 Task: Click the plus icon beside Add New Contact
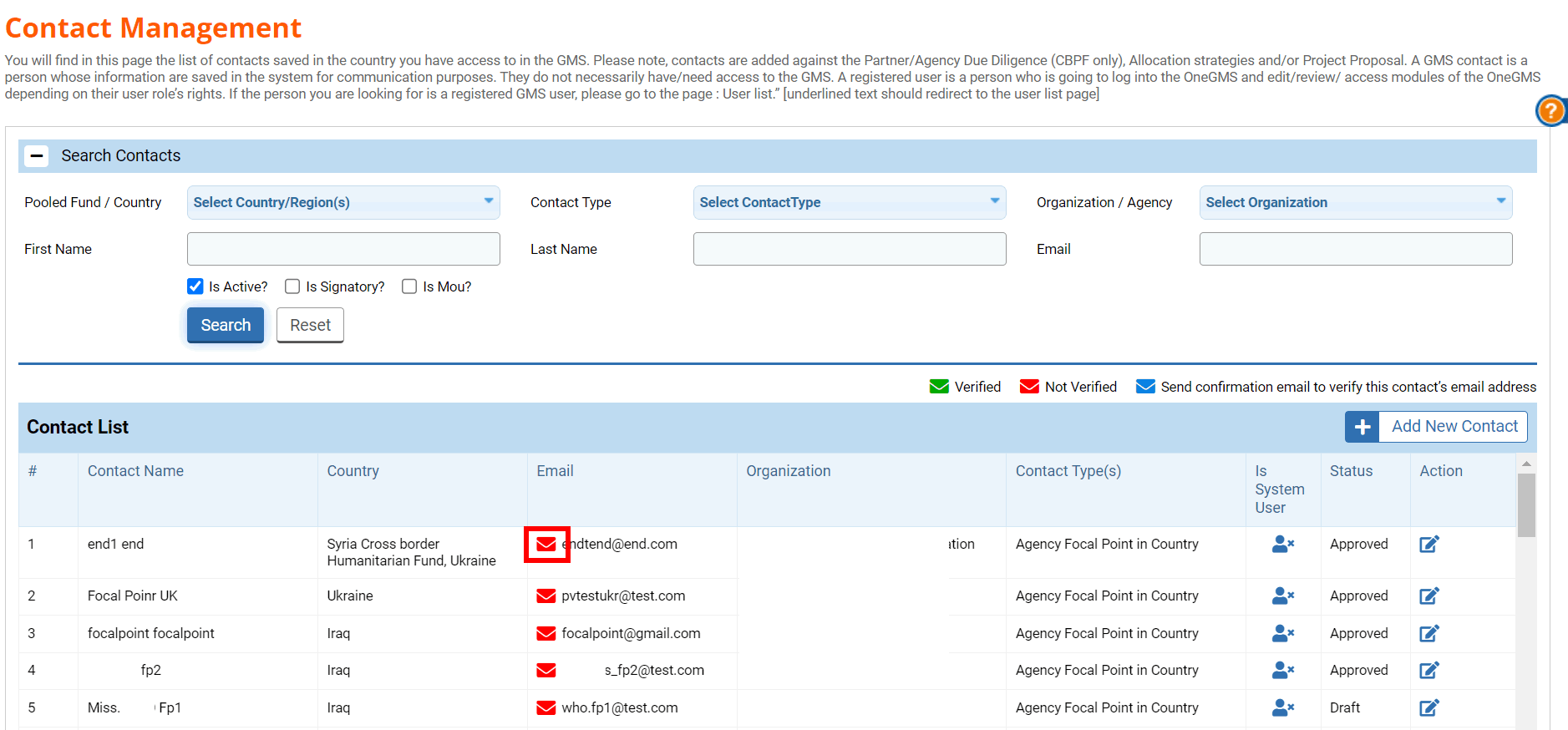pyautogui.click(x=1362, y=427)
